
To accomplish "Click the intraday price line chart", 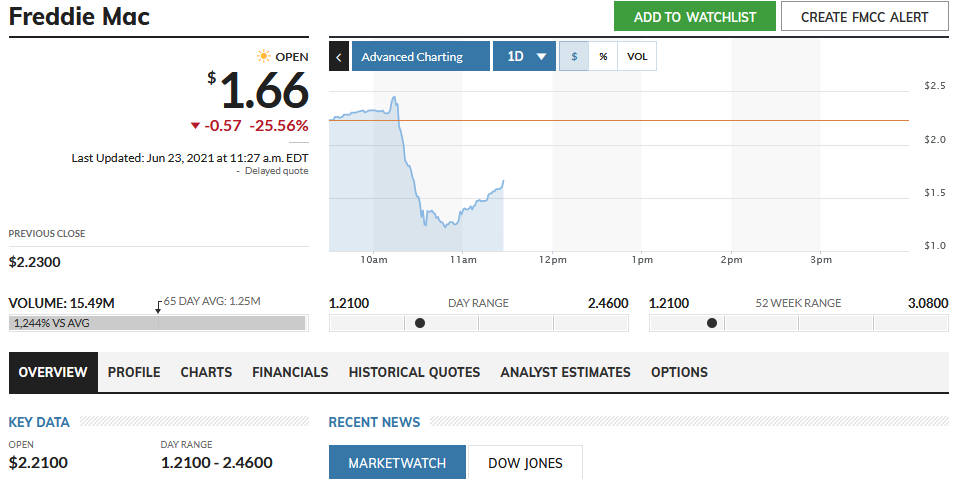I will pyautogui.click(x=416, y=173).
